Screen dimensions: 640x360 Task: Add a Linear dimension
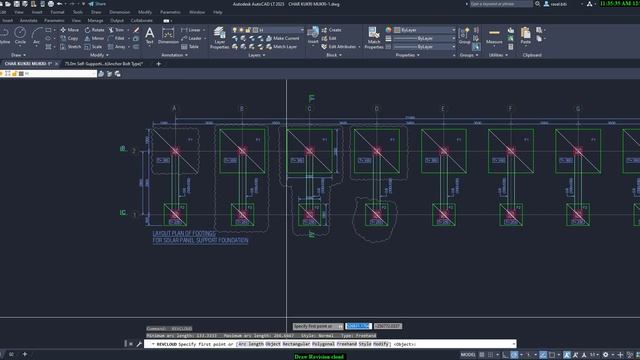[x=191, y=30]
